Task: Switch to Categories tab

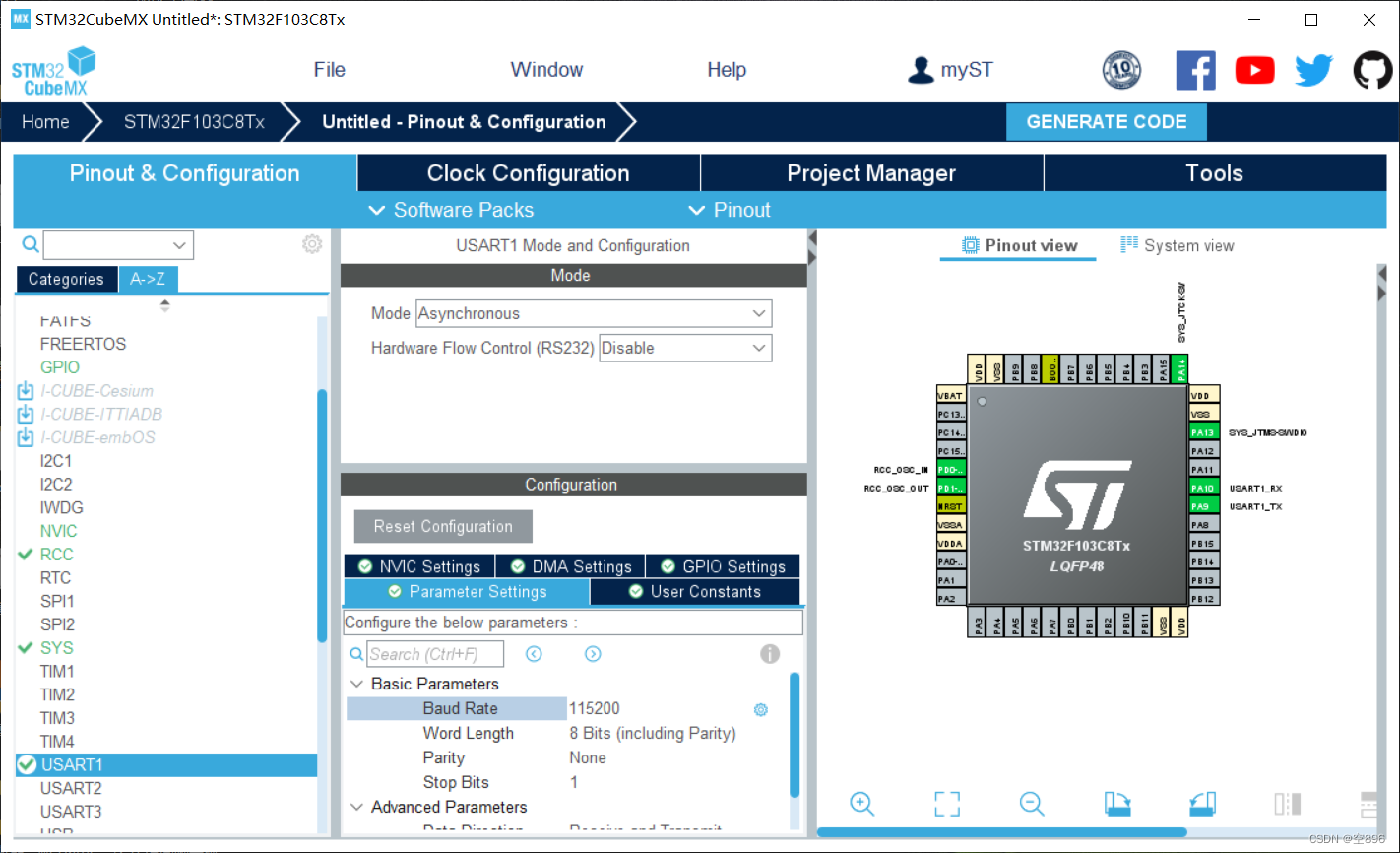Action: tap(66, 279)
